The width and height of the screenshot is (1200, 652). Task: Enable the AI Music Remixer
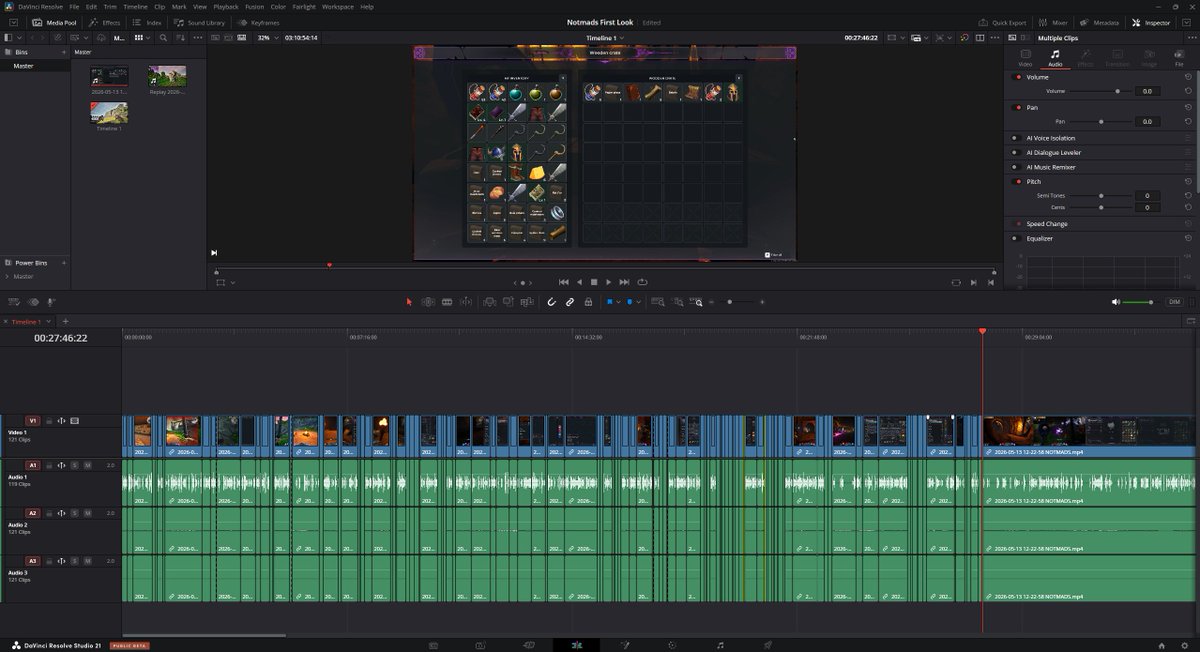1014,167
